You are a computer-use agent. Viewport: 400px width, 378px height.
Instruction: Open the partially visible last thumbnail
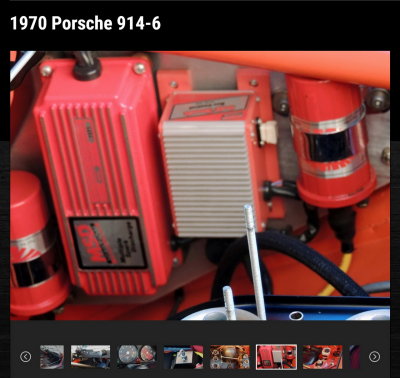pyautogui.click(x=355, y=357)
